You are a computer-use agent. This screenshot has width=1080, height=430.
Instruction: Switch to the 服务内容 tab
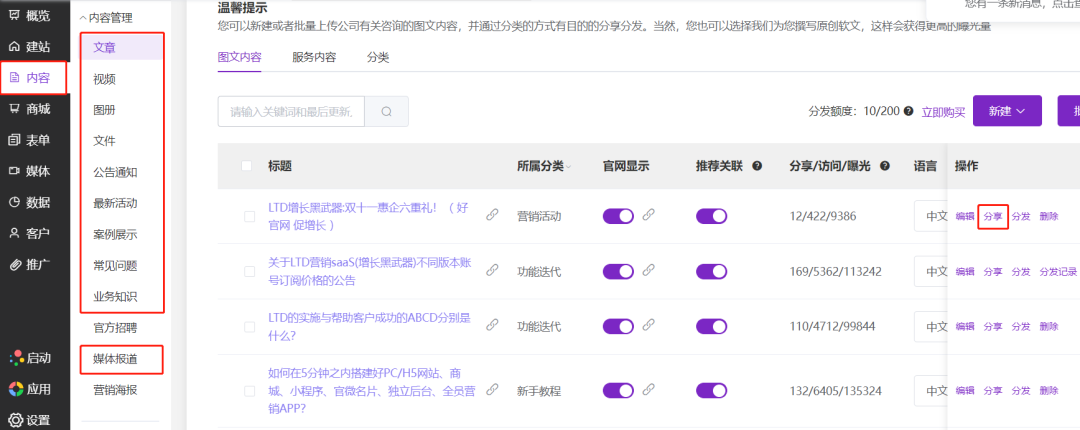click(314, 57)
